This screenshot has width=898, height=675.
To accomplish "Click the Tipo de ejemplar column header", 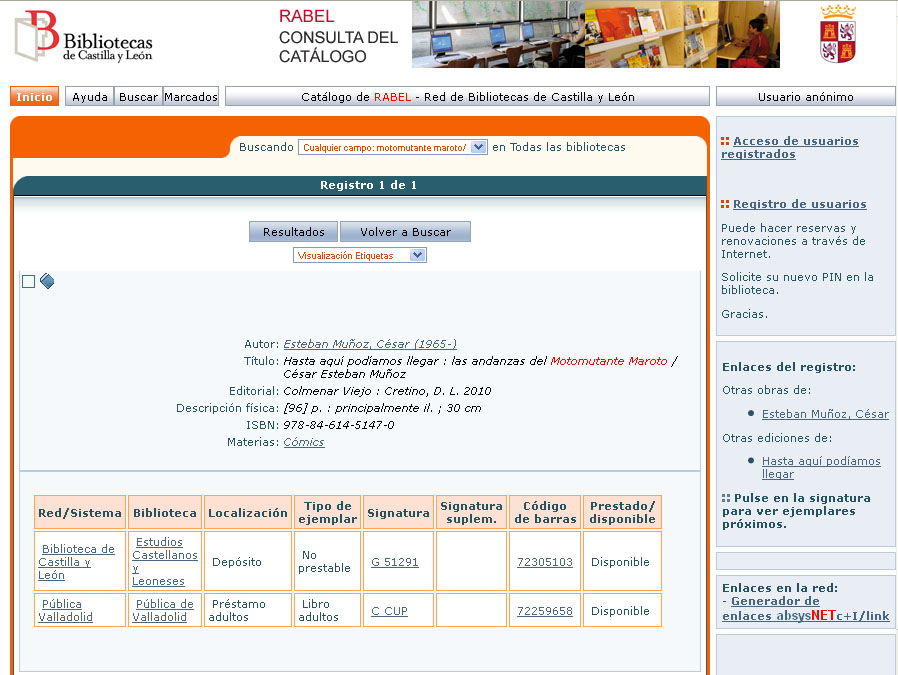I will [x=328, y=512].
